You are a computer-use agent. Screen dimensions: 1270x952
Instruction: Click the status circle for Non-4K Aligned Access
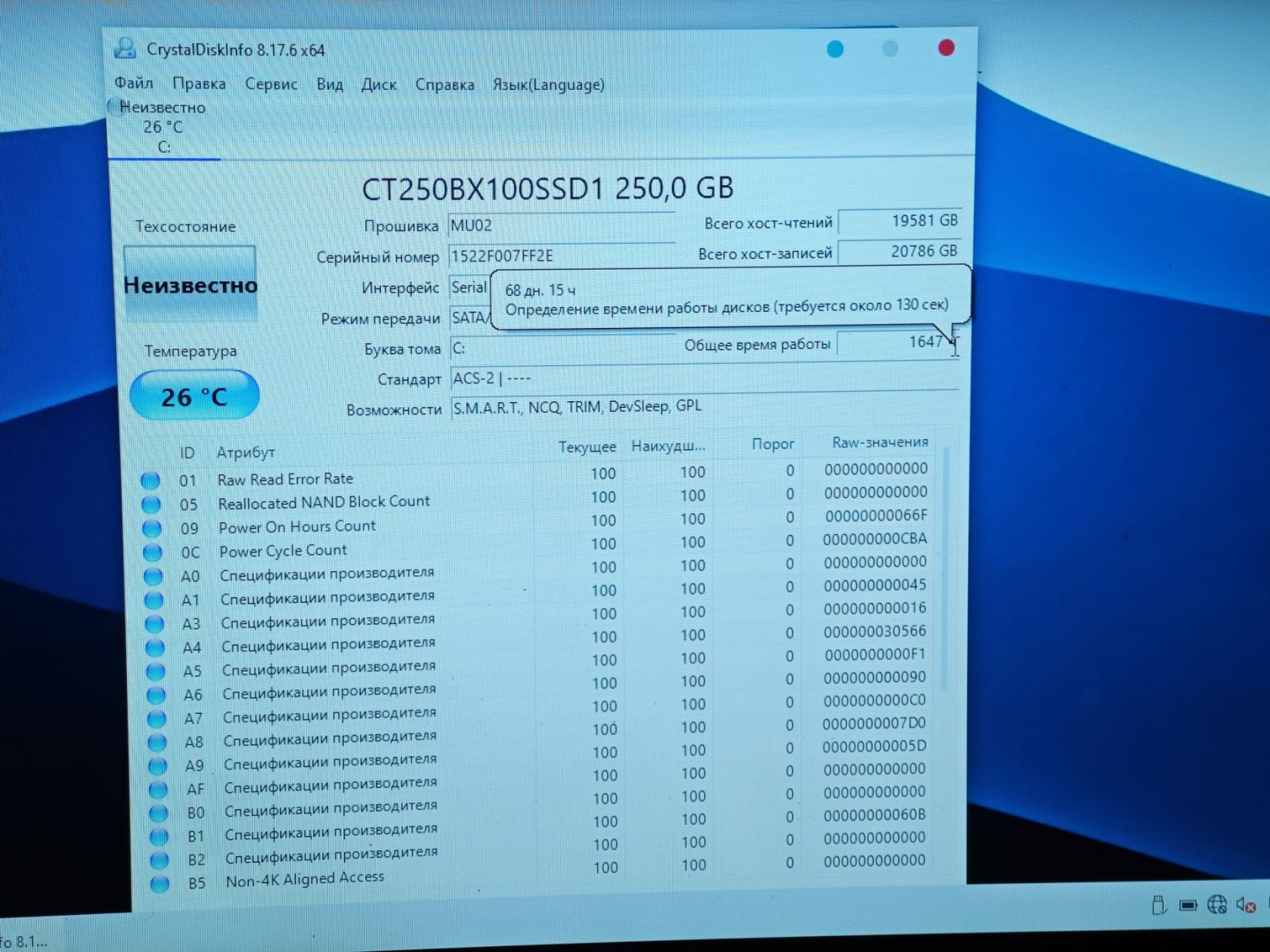(160, 883)
